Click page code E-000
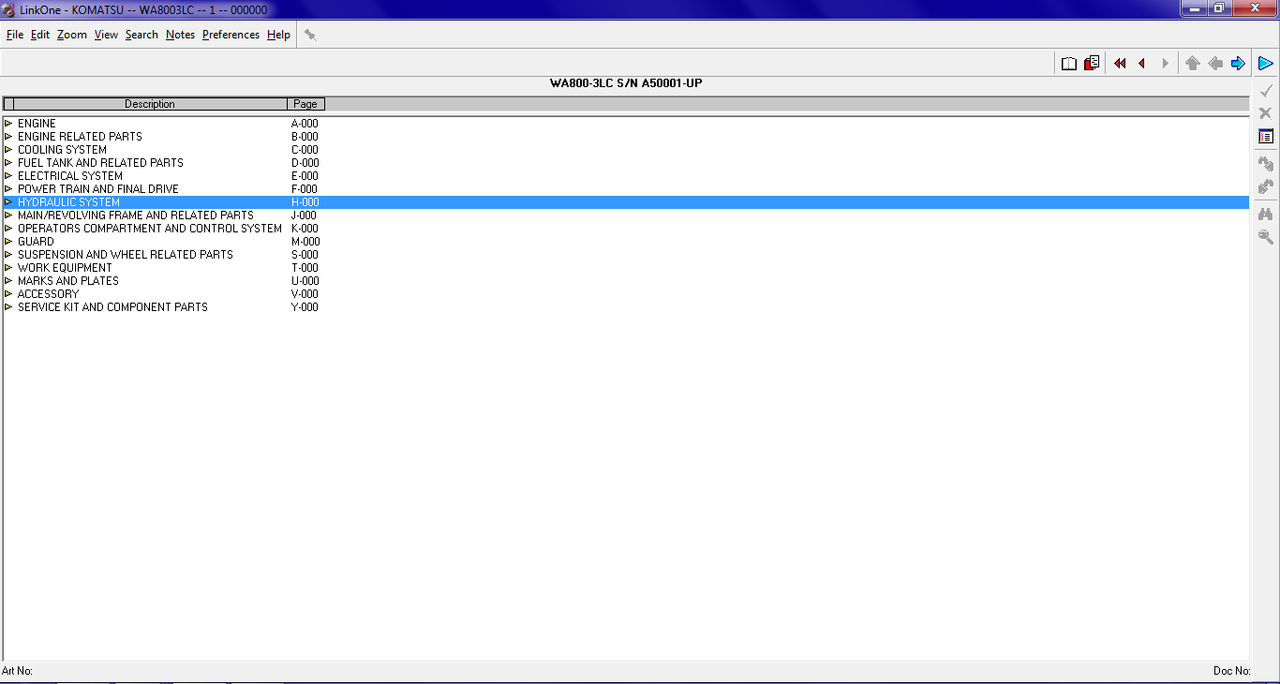The height and width of the screenshot is (684, 1280). (305, 176)
